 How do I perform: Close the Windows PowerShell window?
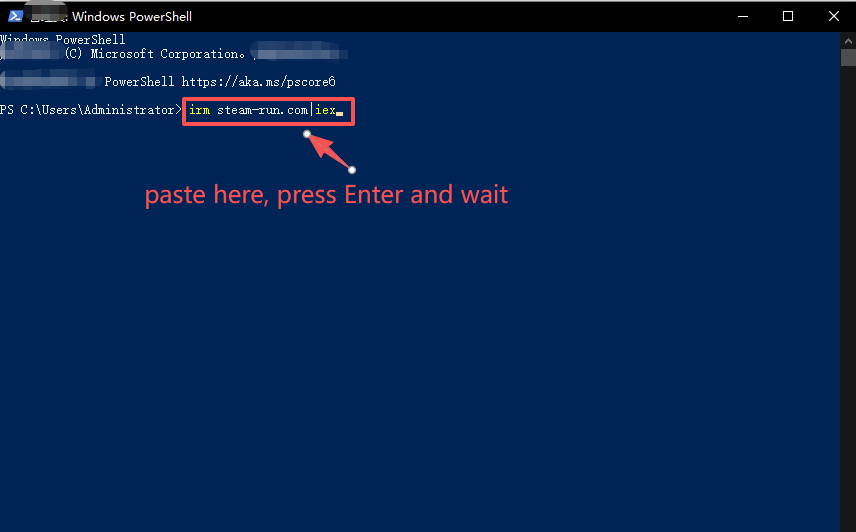tap(834, 16)
